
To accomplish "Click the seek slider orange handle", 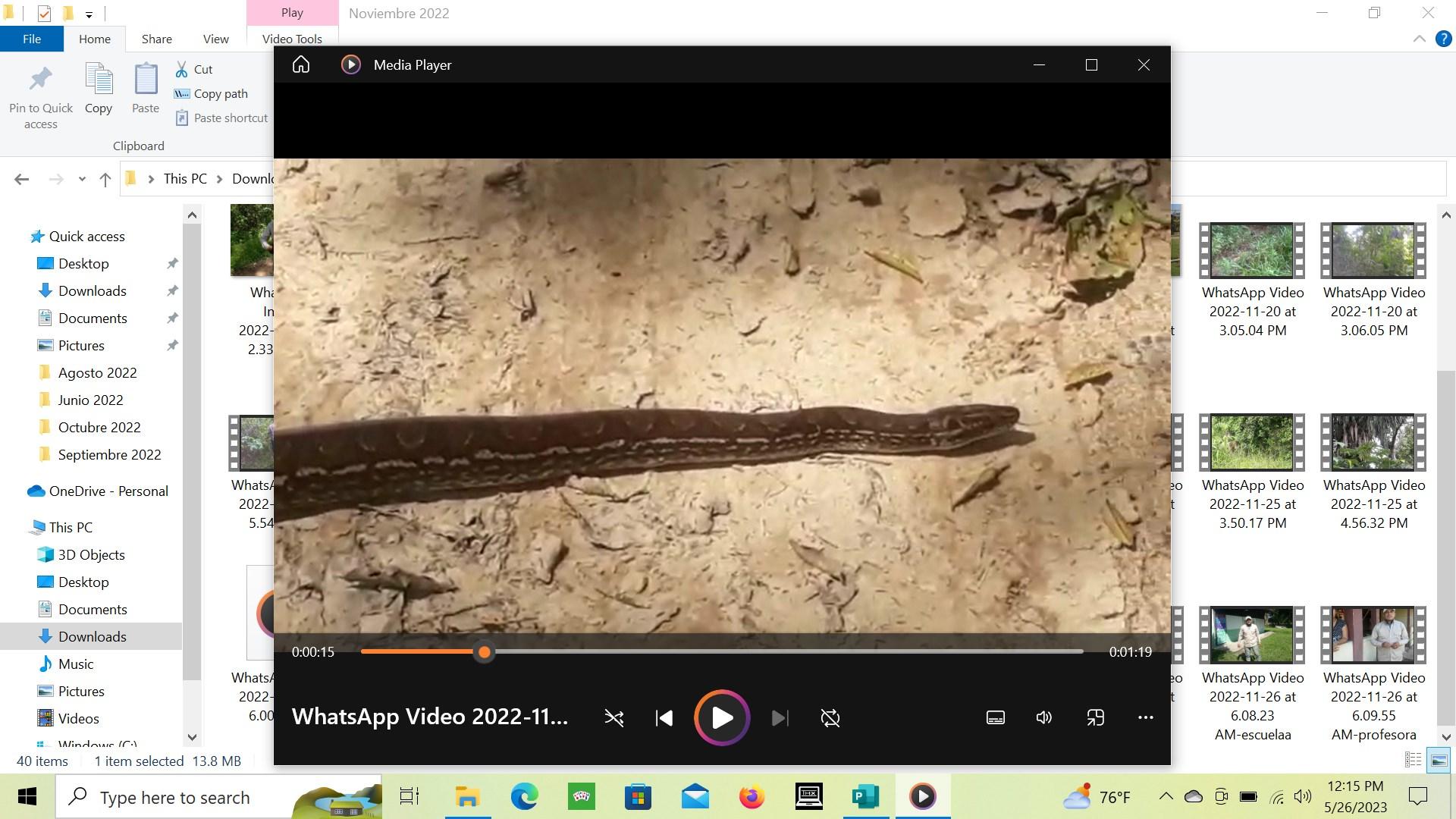I will click(x=485, y=652).
